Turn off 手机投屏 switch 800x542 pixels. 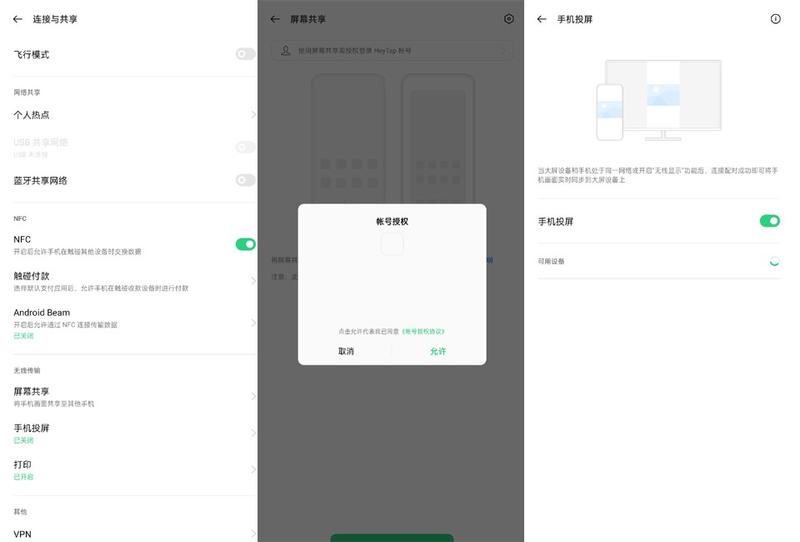tap(770, 220)
